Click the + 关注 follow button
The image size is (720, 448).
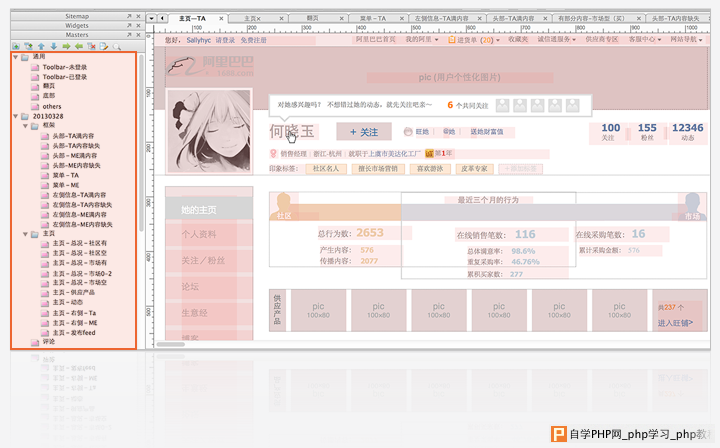364,132
